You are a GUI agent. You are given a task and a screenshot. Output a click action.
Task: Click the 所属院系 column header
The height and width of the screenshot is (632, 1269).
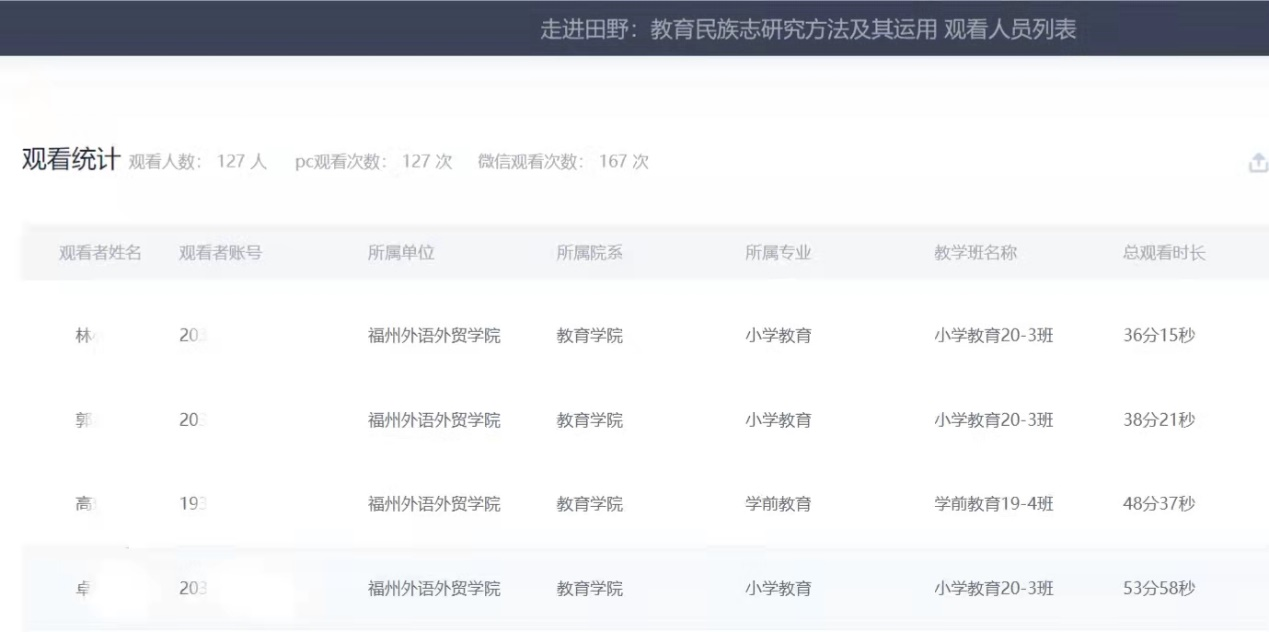[589, 253]
